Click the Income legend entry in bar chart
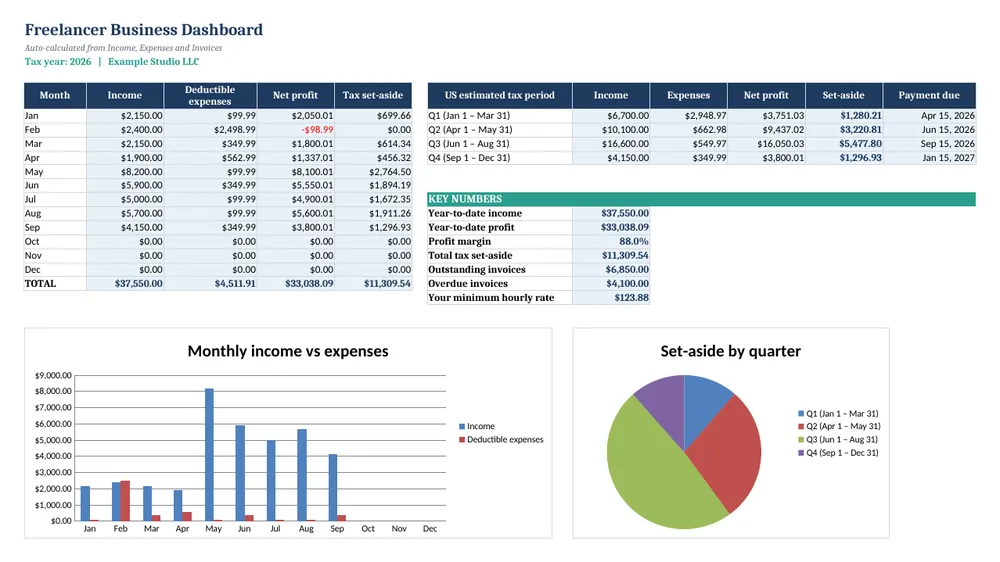The height and width of the screenshot is (562, 1000). (x=476, y=426)
